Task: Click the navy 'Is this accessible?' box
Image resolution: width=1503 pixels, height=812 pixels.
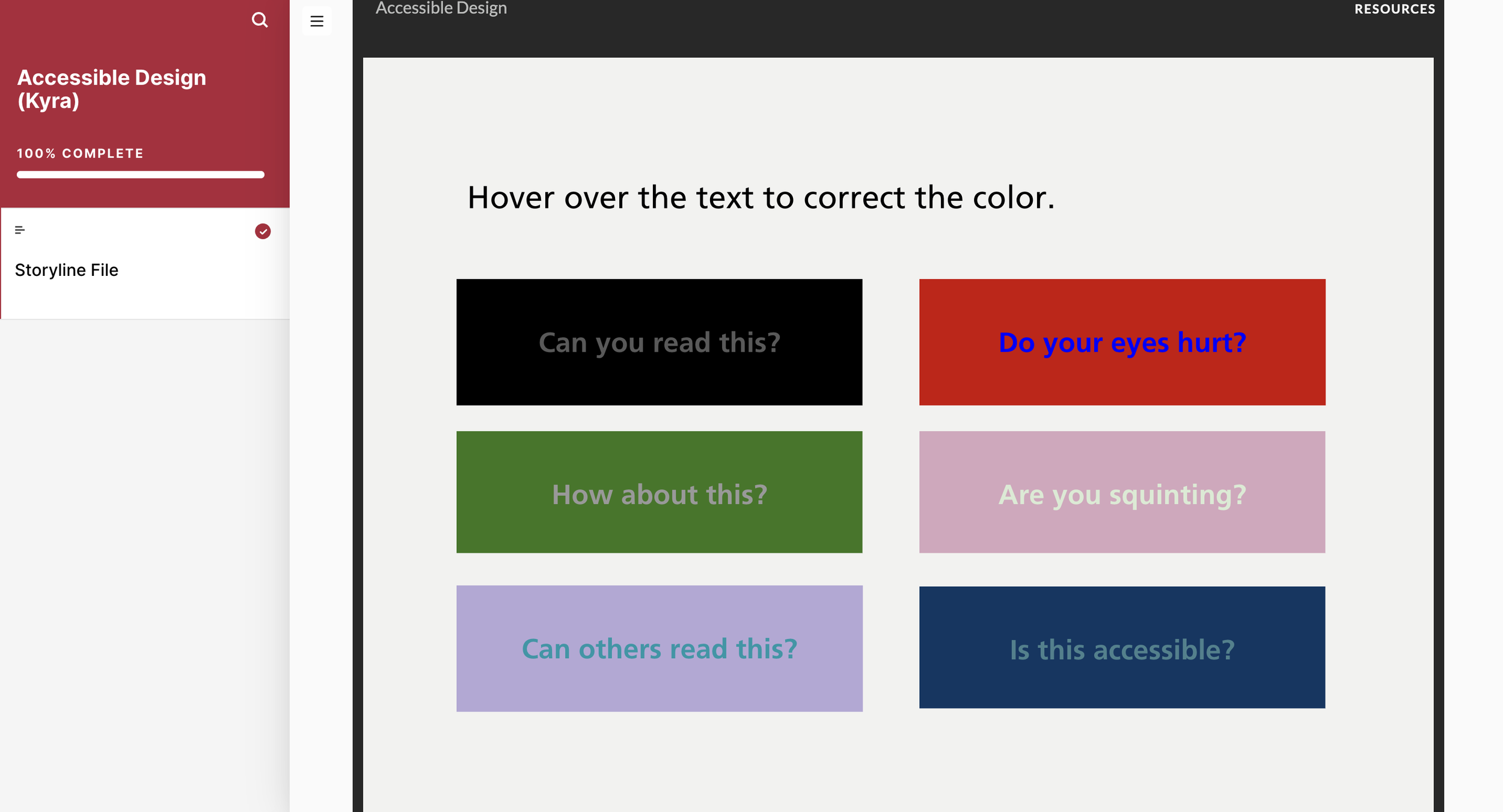Action: (x=1122, y=647)
